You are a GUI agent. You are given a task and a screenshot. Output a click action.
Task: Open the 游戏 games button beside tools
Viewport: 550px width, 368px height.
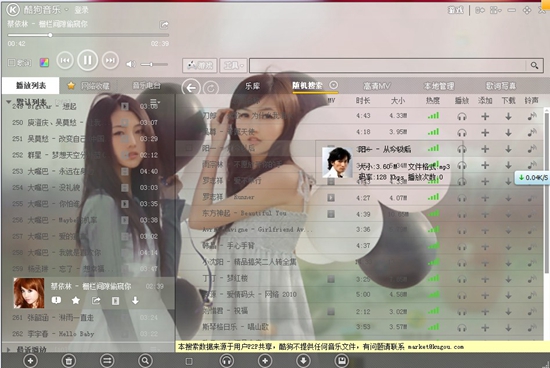coord(200,65)
